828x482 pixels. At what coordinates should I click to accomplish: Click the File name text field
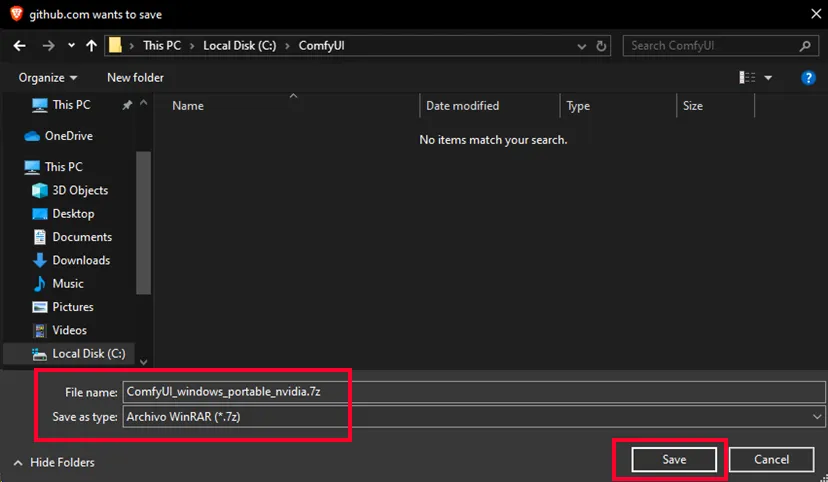[474, 392]
